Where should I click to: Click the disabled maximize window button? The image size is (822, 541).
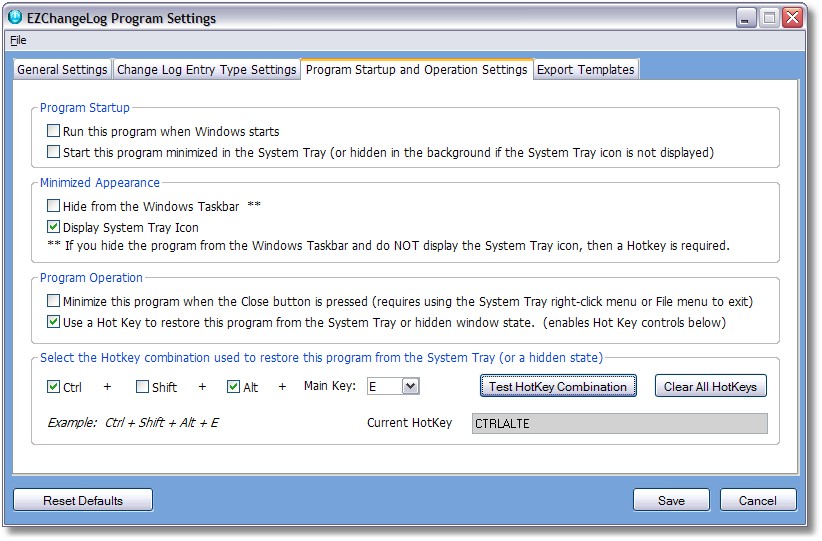point(769,18)
